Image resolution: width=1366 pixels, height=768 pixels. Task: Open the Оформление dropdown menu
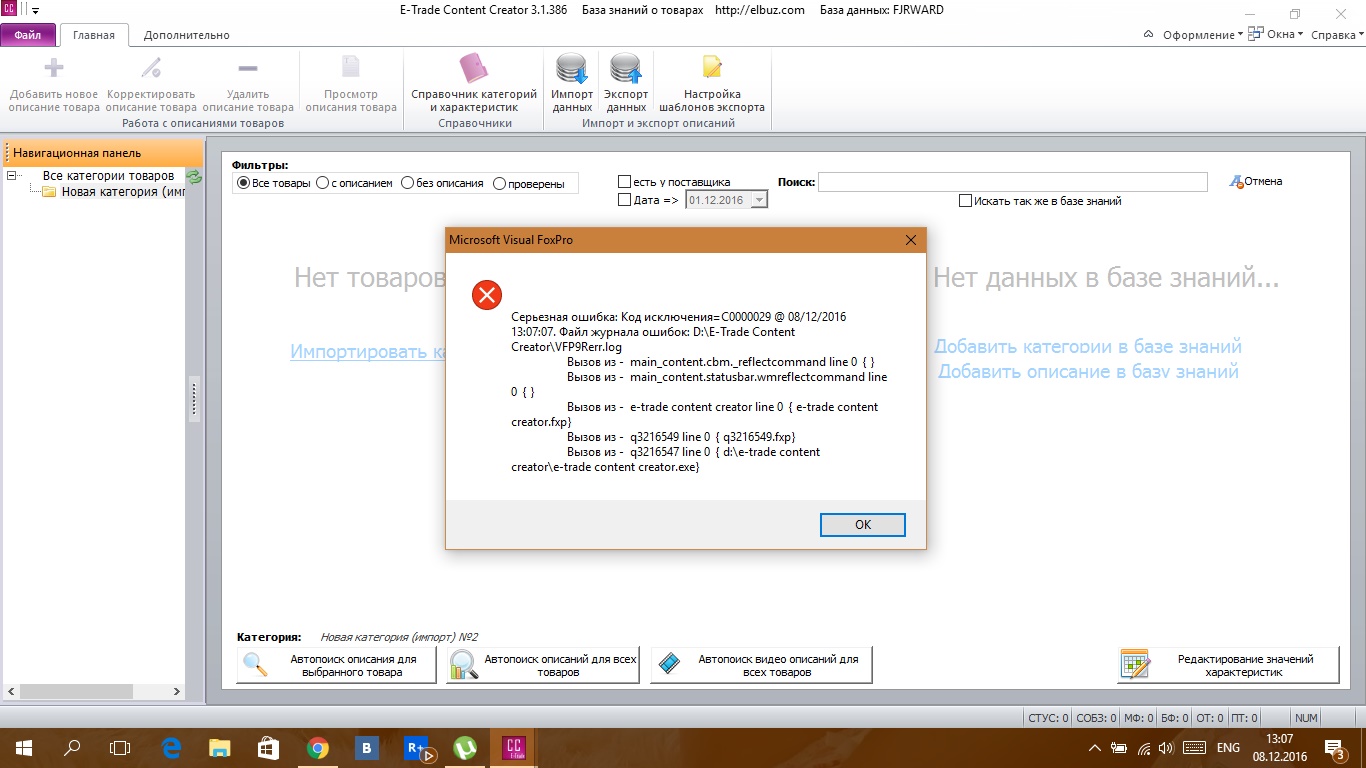click(1203, 35)
